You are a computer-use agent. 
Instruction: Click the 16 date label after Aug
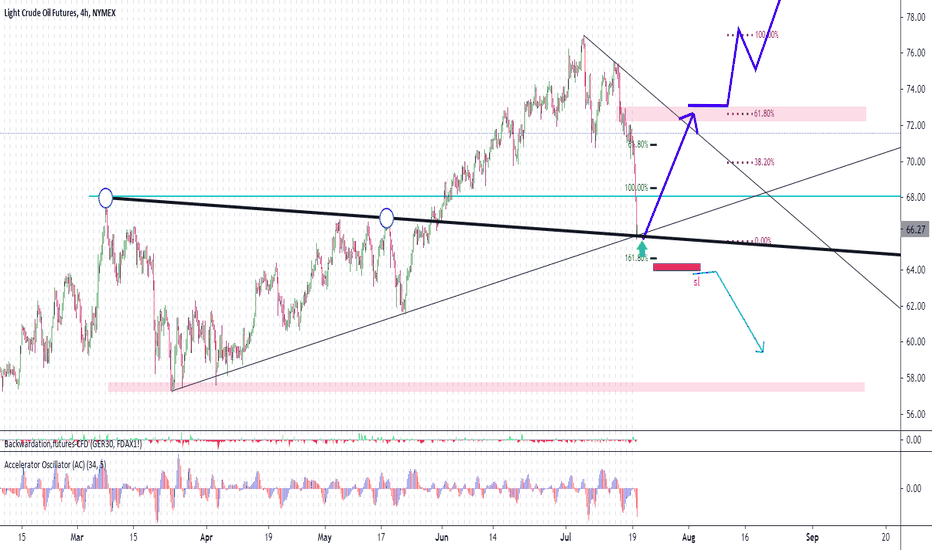tap(745, 538)
